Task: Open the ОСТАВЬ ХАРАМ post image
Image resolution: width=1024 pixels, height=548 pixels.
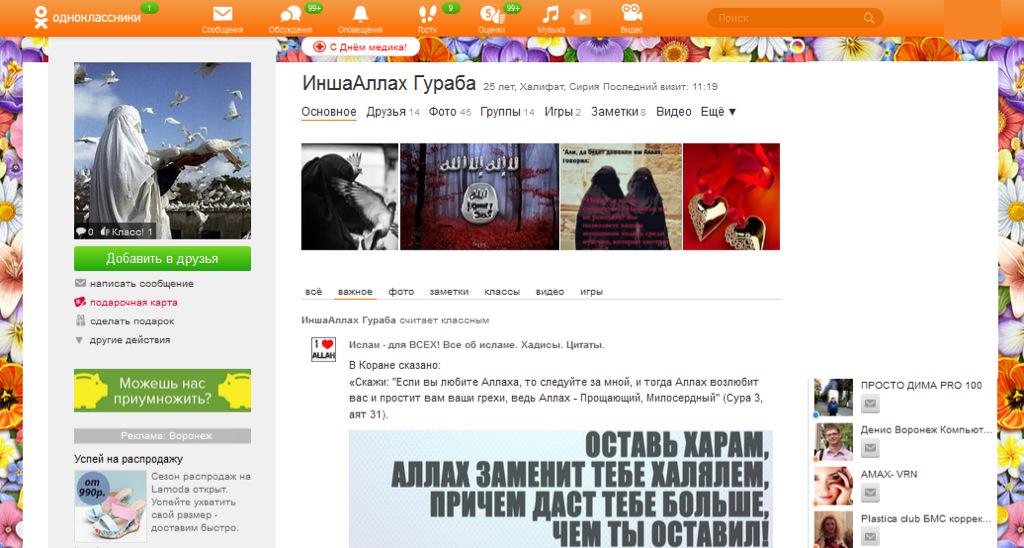Action: pos(561,489)
